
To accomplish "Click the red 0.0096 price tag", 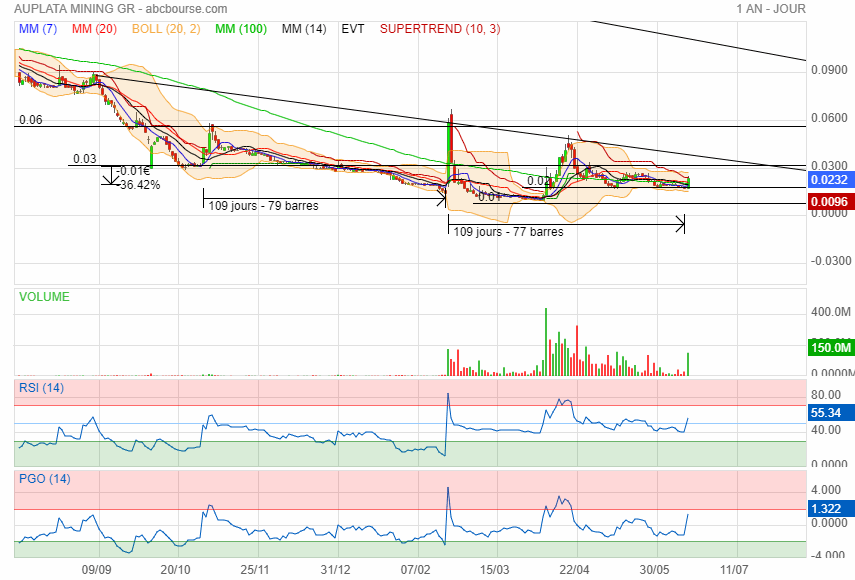I will tap(827, 204).
